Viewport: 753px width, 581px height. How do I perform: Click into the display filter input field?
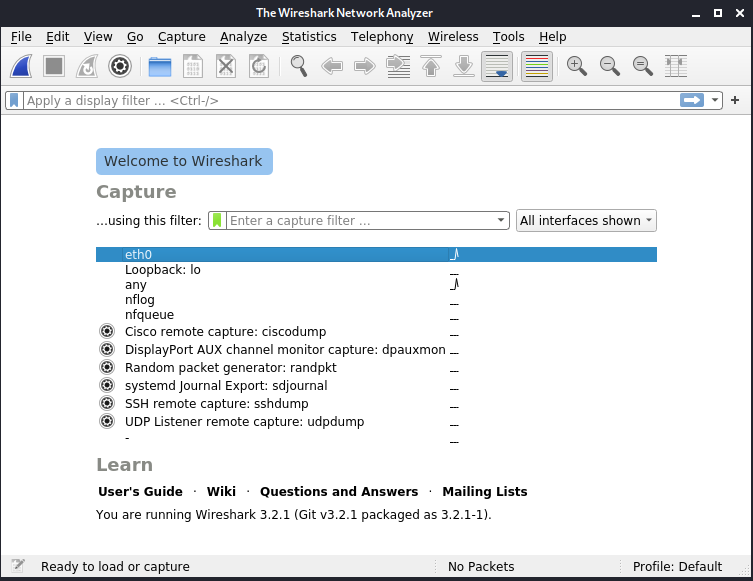[340, 100]
